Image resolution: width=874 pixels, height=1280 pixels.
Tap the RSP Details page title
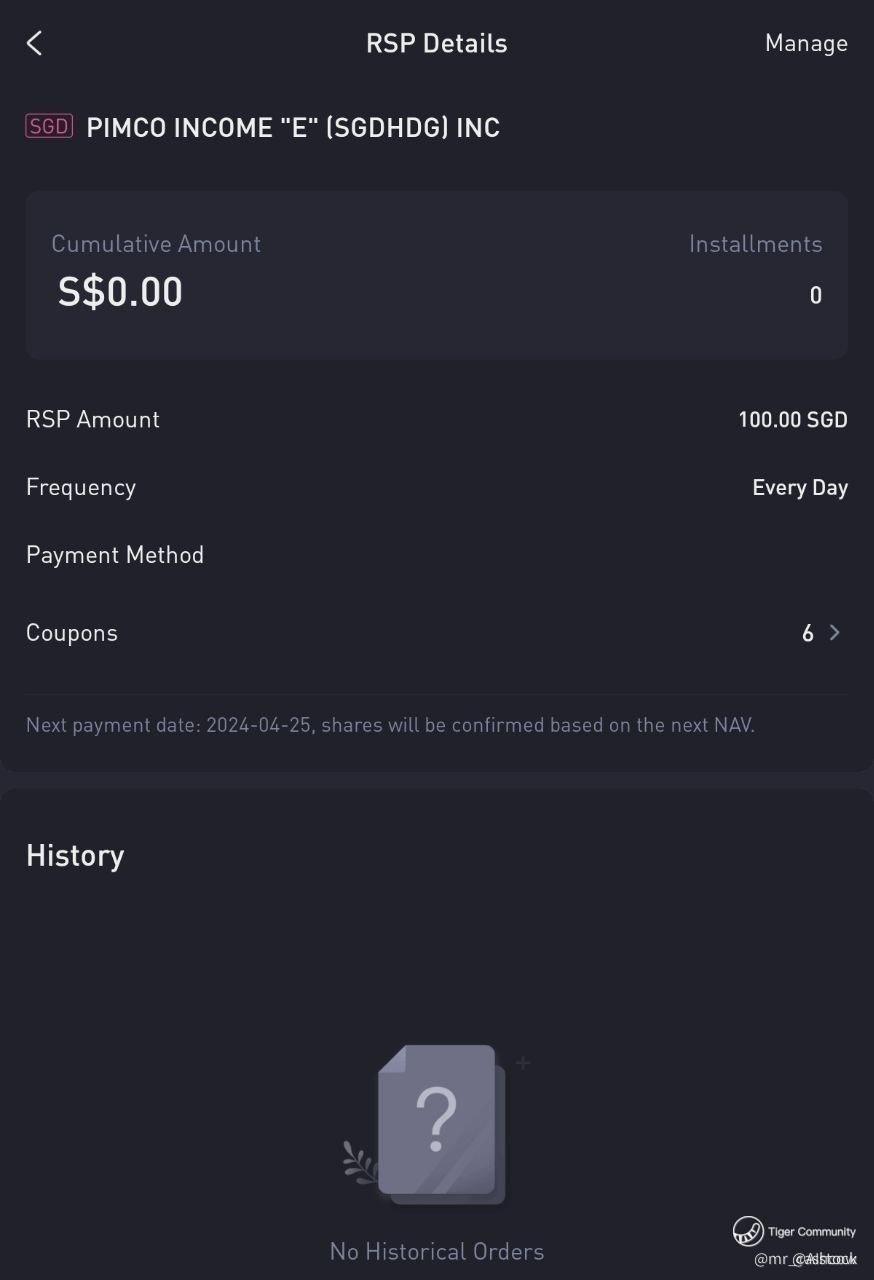437,43
